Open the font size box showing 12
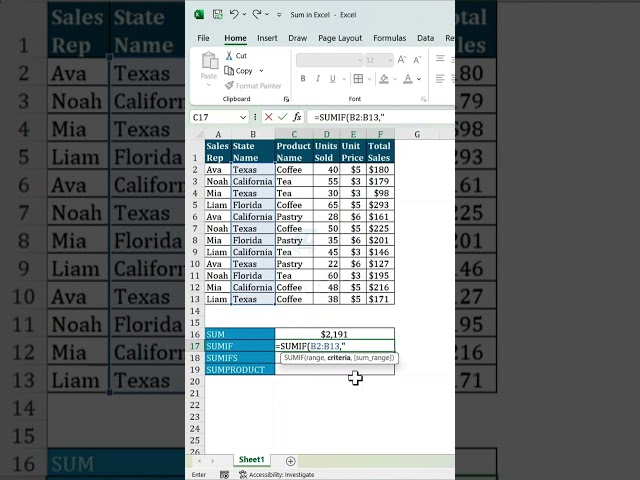The height and width of the screenshot is (480, 640). coord(379,60)
